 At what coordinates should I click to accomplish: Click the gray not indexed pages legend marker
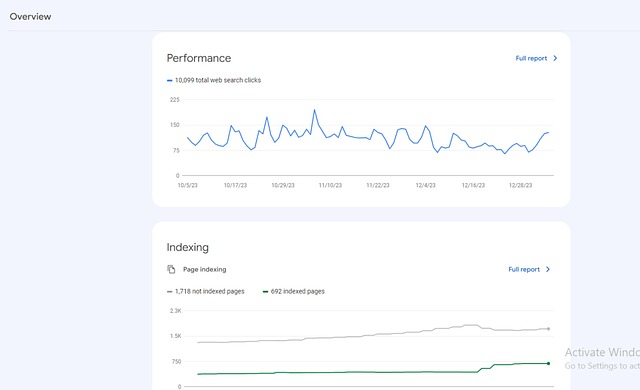pyautogui.click(x=169, y=292)
